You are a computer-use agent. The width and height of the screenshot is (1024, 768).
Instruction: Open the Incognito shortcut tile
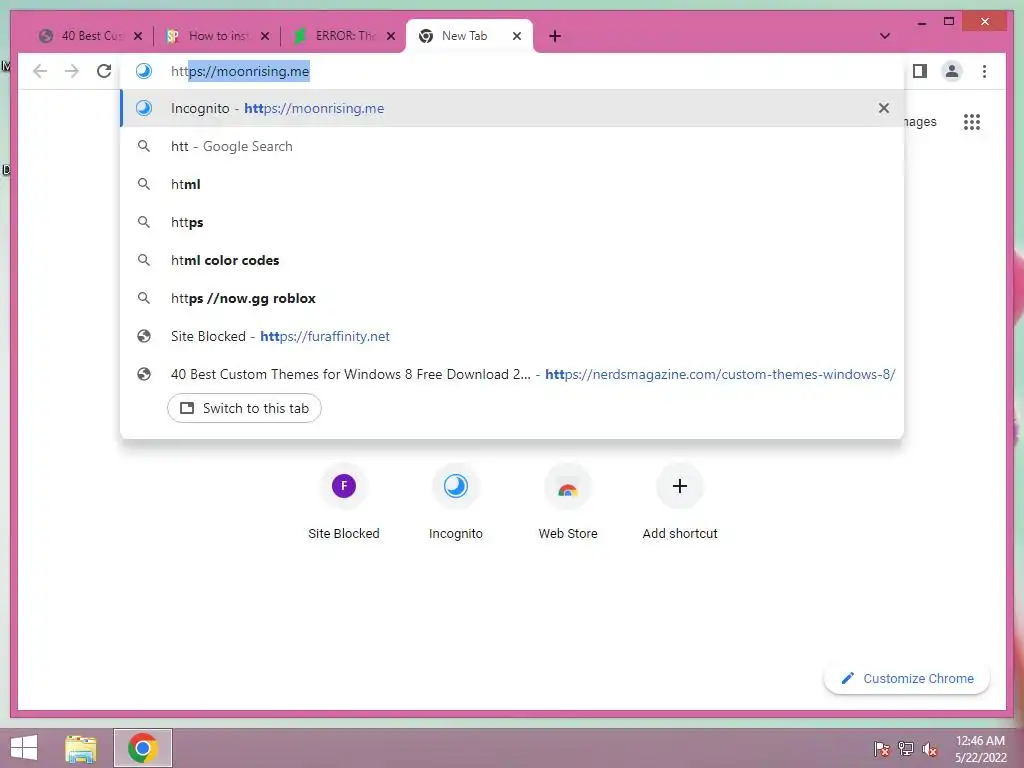[x=455, y=502]
